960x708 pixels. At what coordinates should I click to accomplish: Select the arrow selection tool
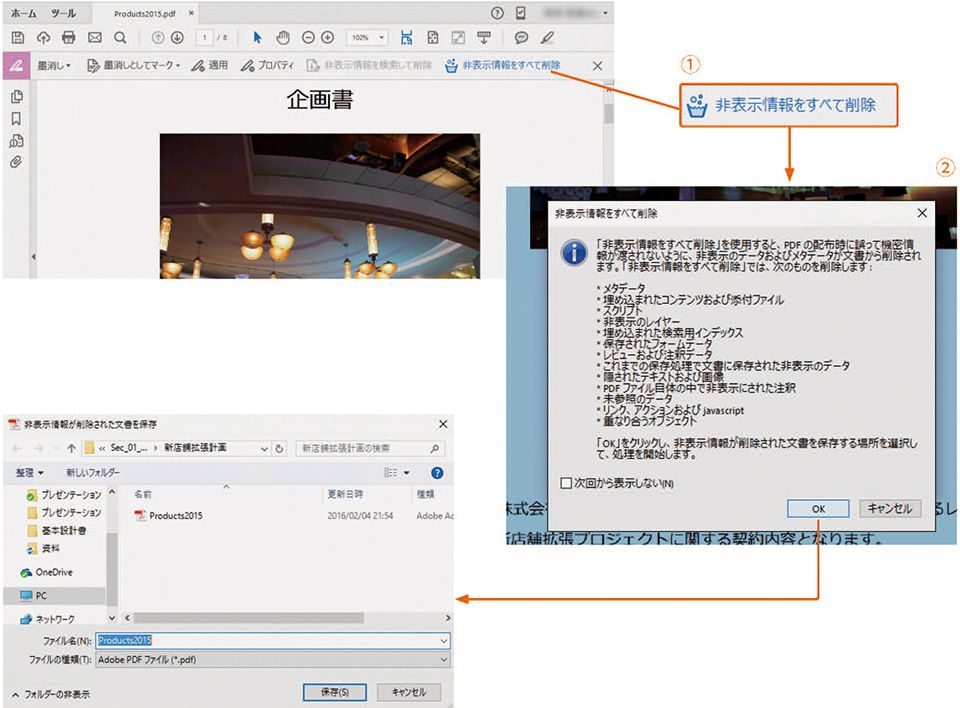pyautogui.click(x=257, y=38)
